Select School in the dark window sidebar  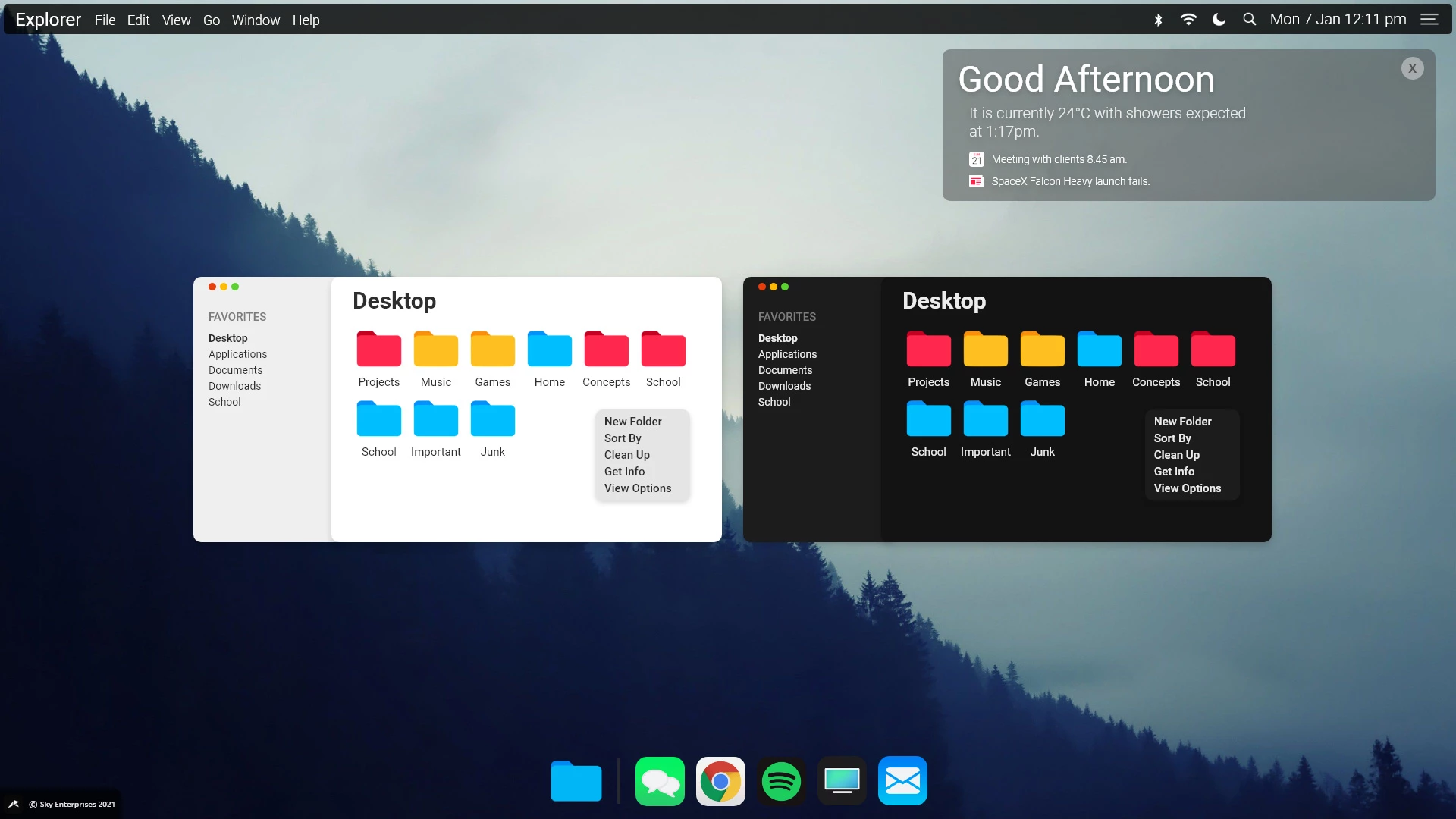(x=774, y=402)
